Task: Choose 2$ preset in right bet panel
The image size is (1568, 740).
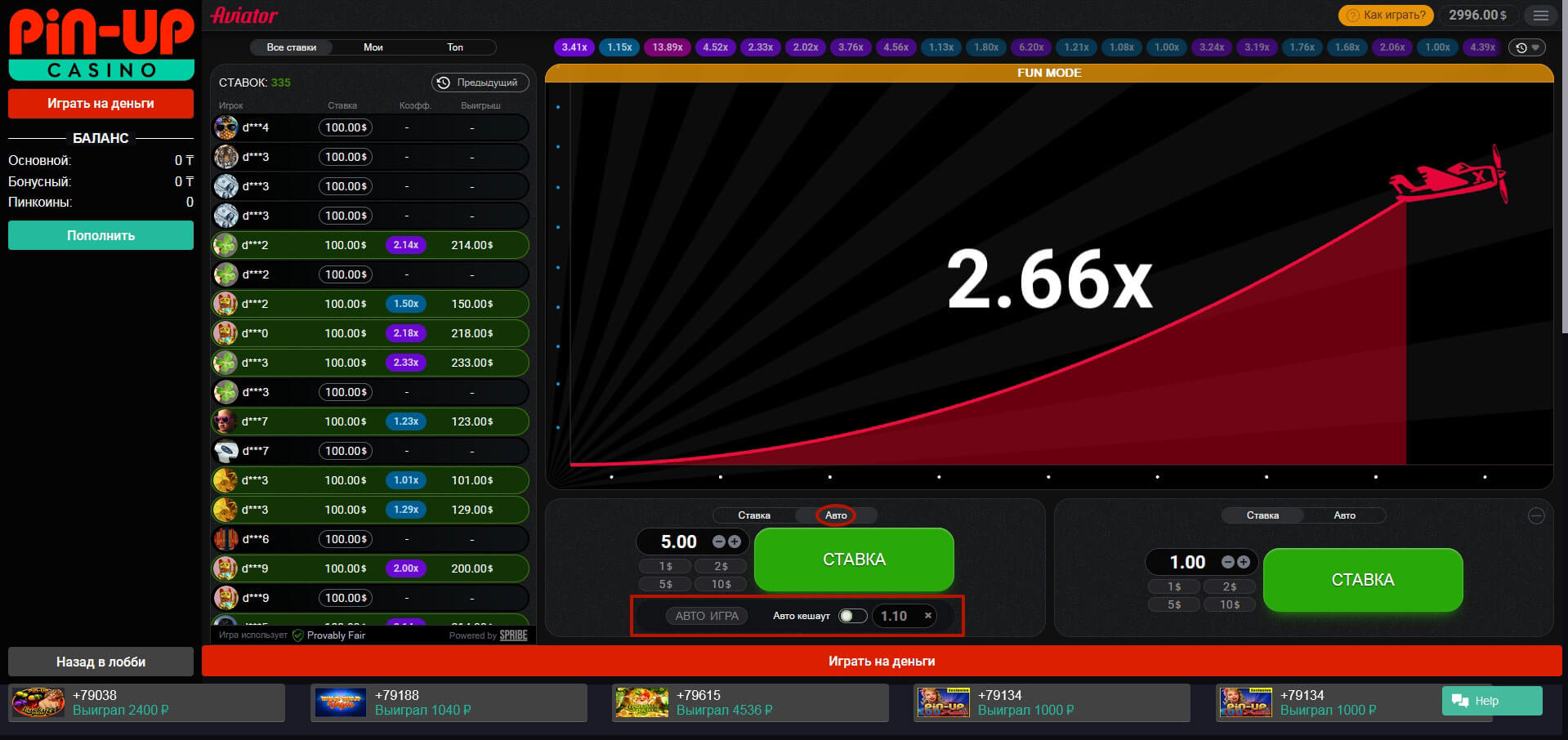Action: point(1230,586)
